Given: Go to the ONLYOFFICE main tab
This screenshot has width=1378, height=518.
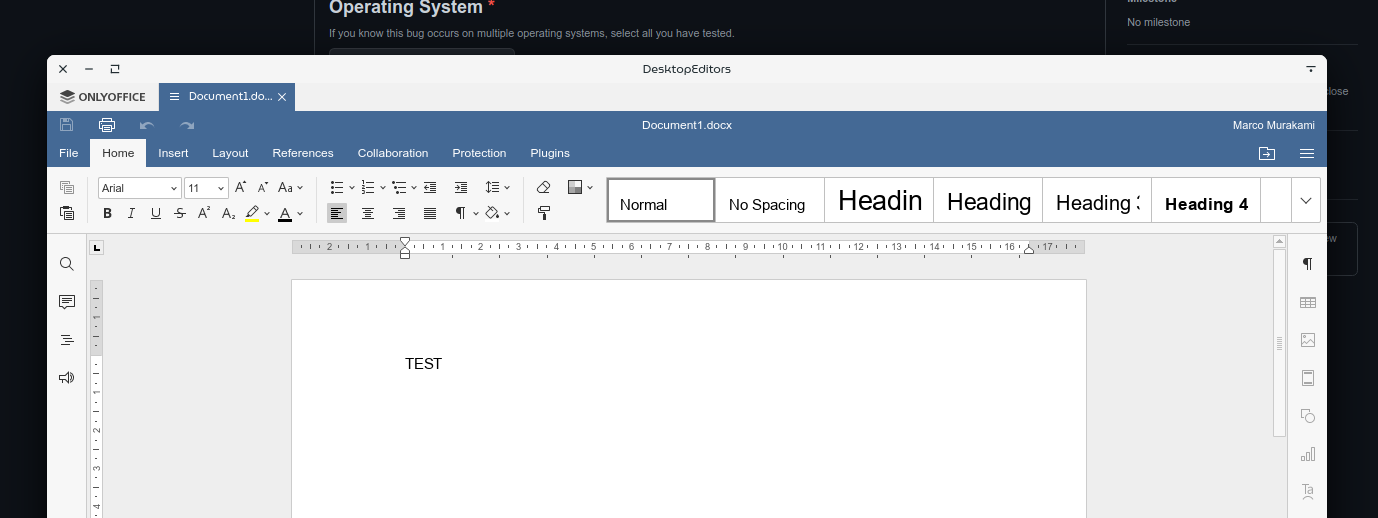Looking at the screenshot, I should pos(102,97).
